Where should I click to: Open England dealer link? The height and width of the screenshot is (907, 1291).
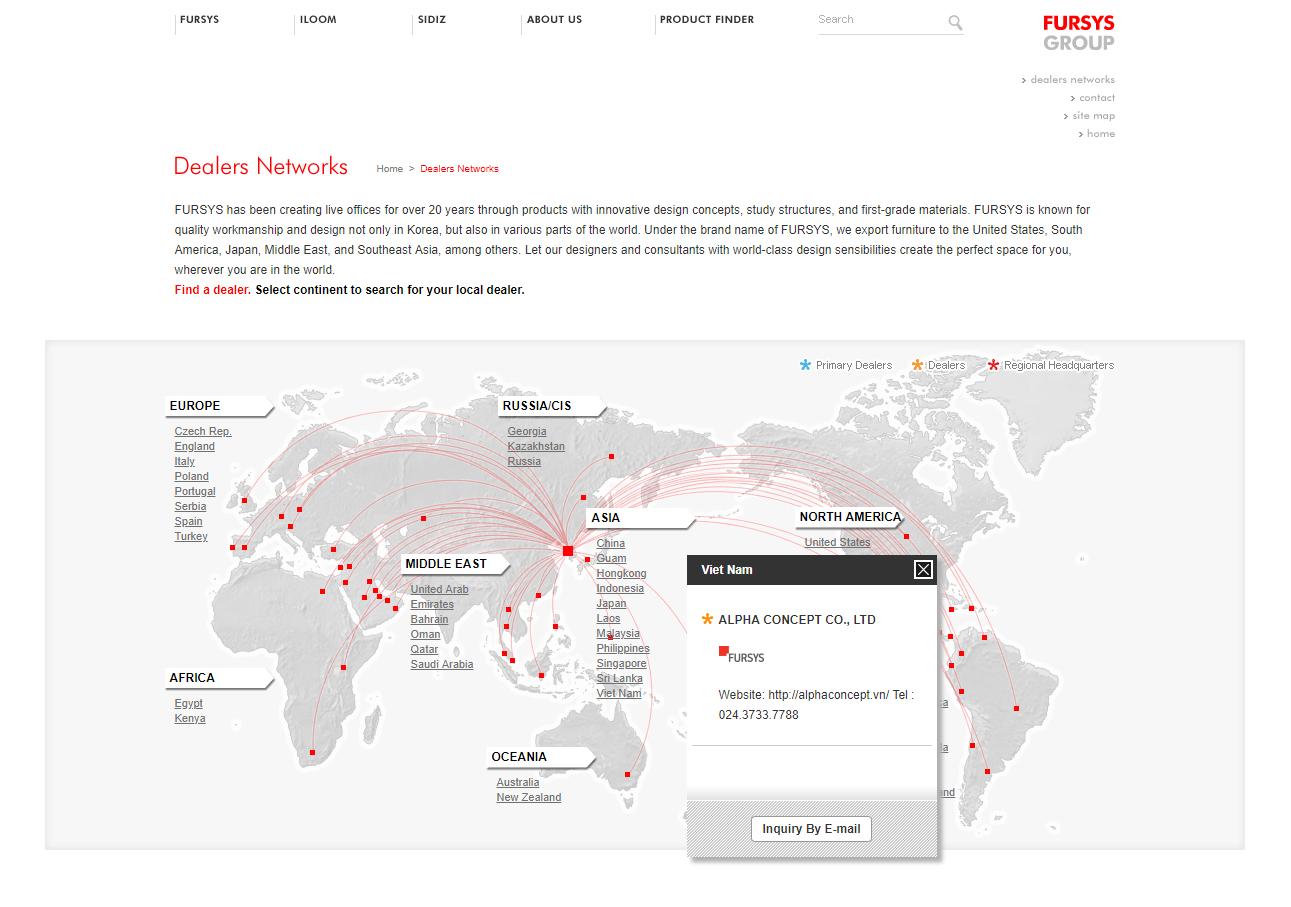(x=194, y=447)
